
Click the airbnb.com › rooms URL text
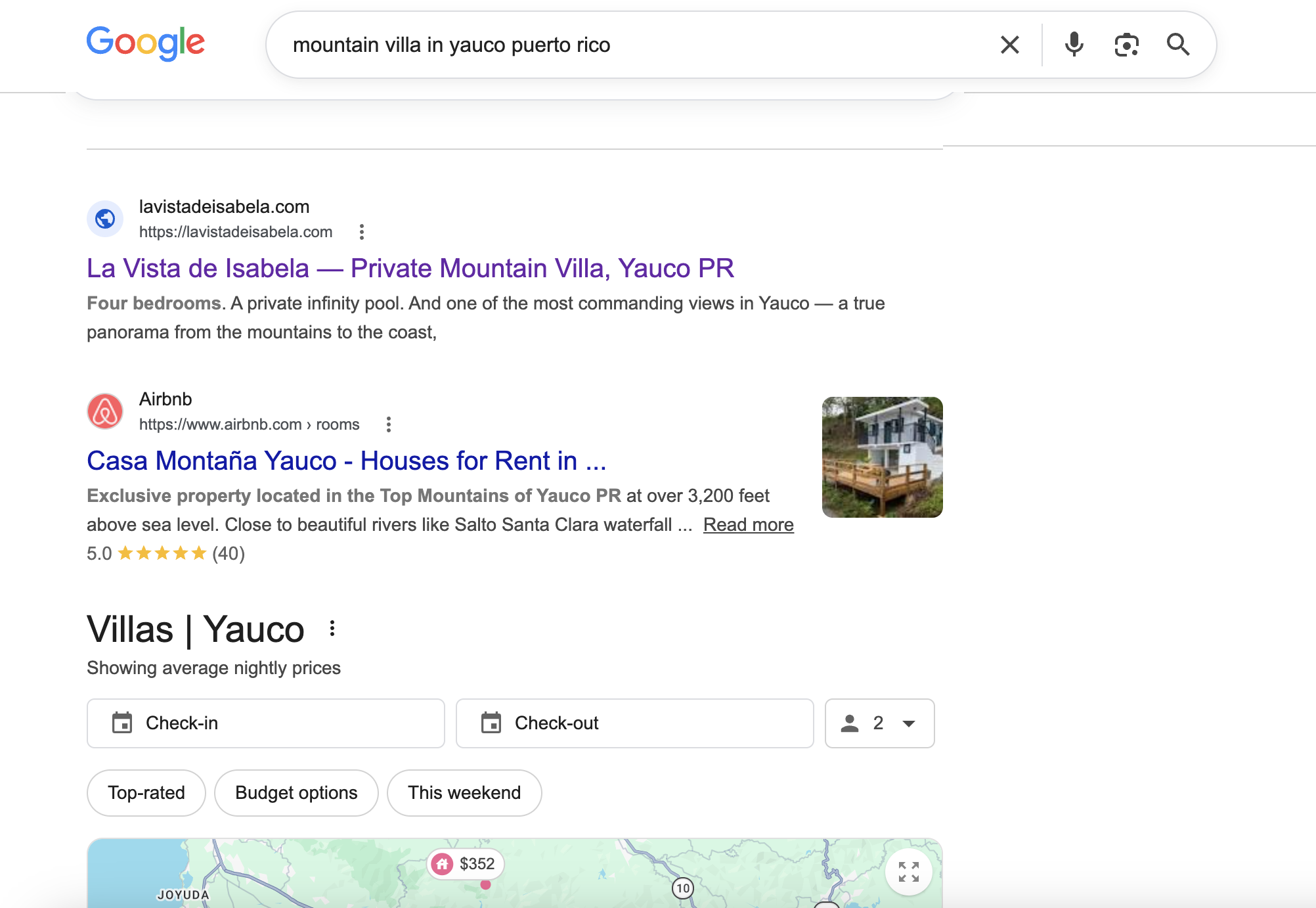[x=250, y=424]
